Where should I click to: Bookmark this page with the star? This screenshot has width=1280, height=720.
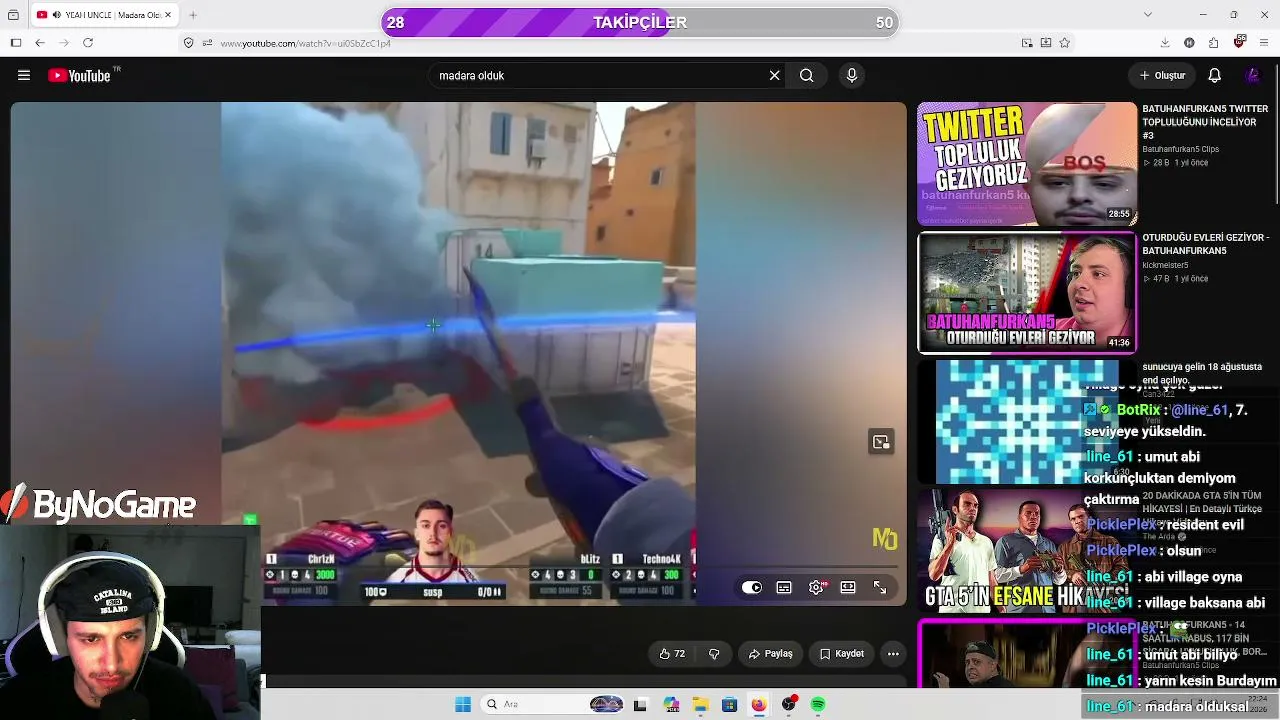[x=1065, y=43]
